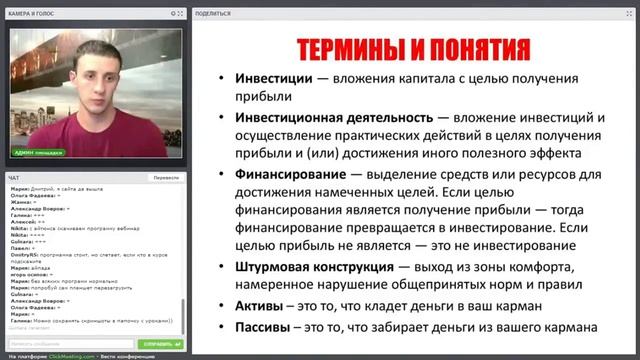The image size is (640, 360).
Task: Focus the chat message input field
Action: coord(71,344)
